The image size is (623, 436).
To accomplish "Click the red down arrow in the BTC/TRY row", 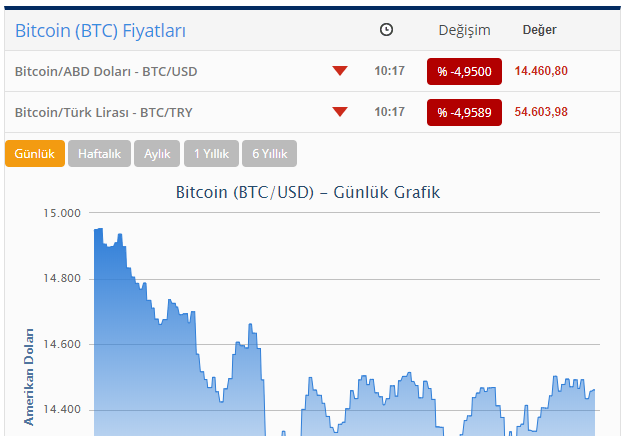I will (x=340, y=112).
